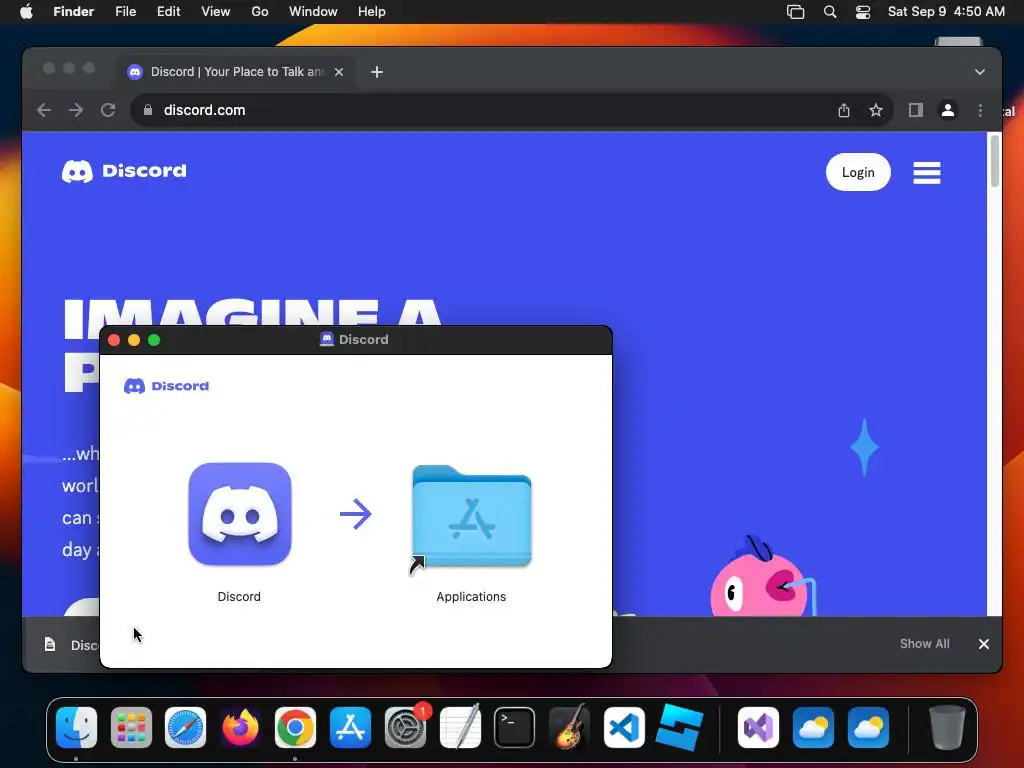Close the Chrome downloads bar

pos(984,644)
